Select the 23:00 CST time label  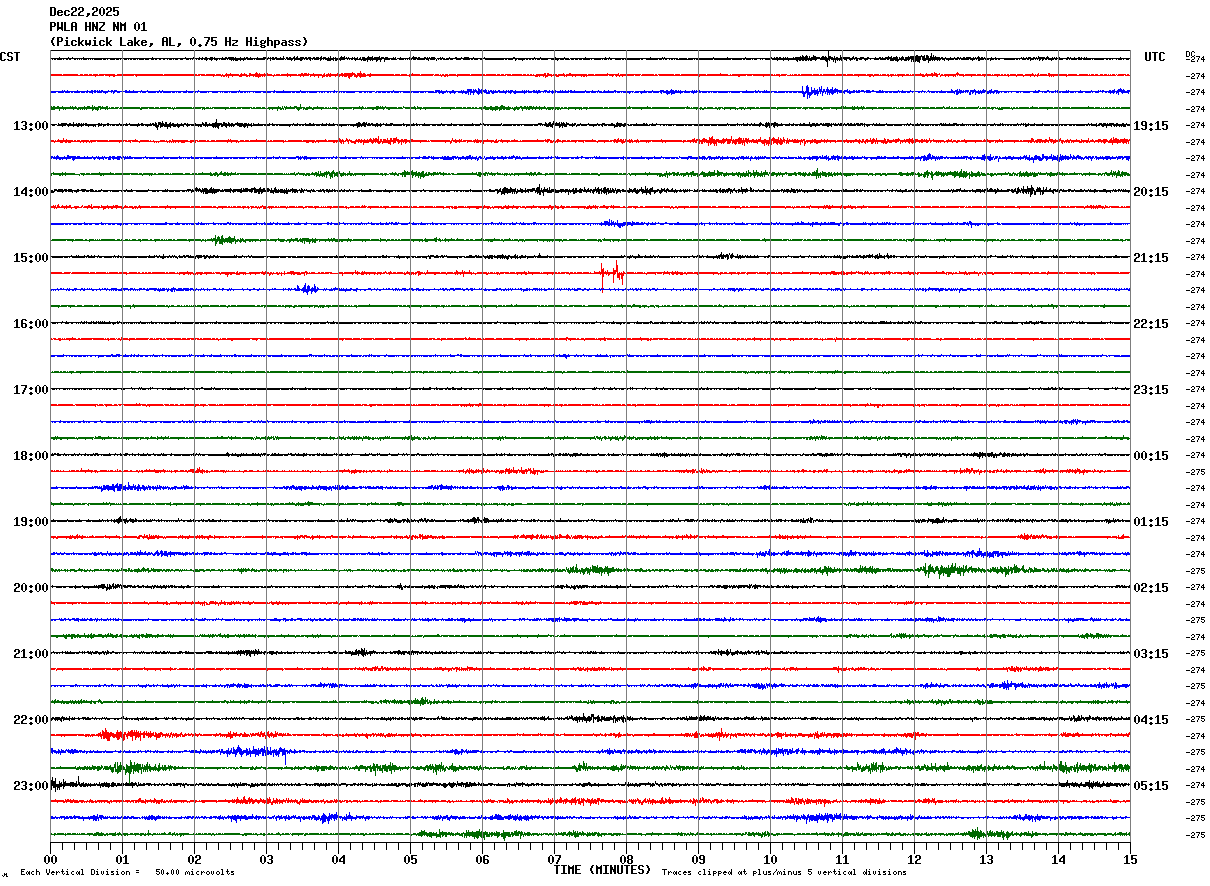[31, 786]
